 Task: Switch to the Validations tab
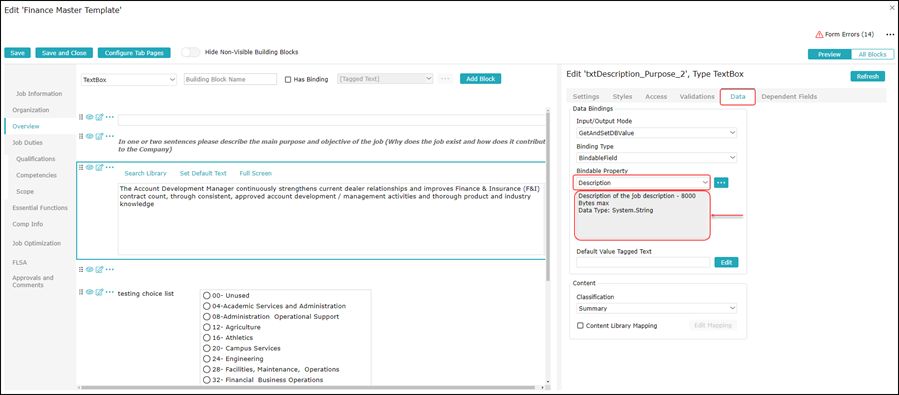[697, 96]
